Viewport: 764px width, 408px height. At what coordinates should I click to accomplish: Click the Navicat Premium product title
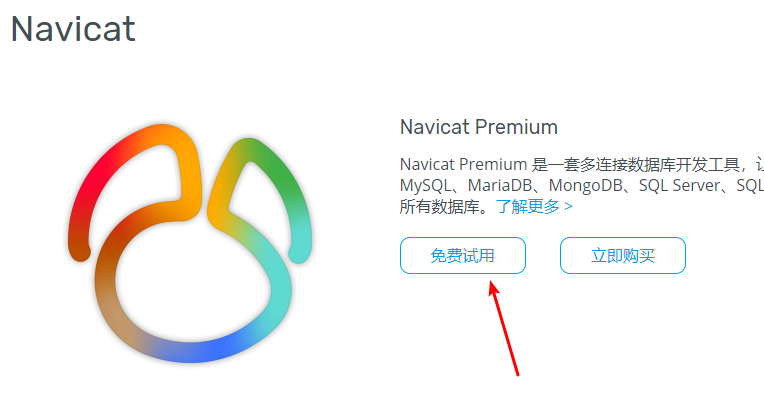[x=478, y=127]
